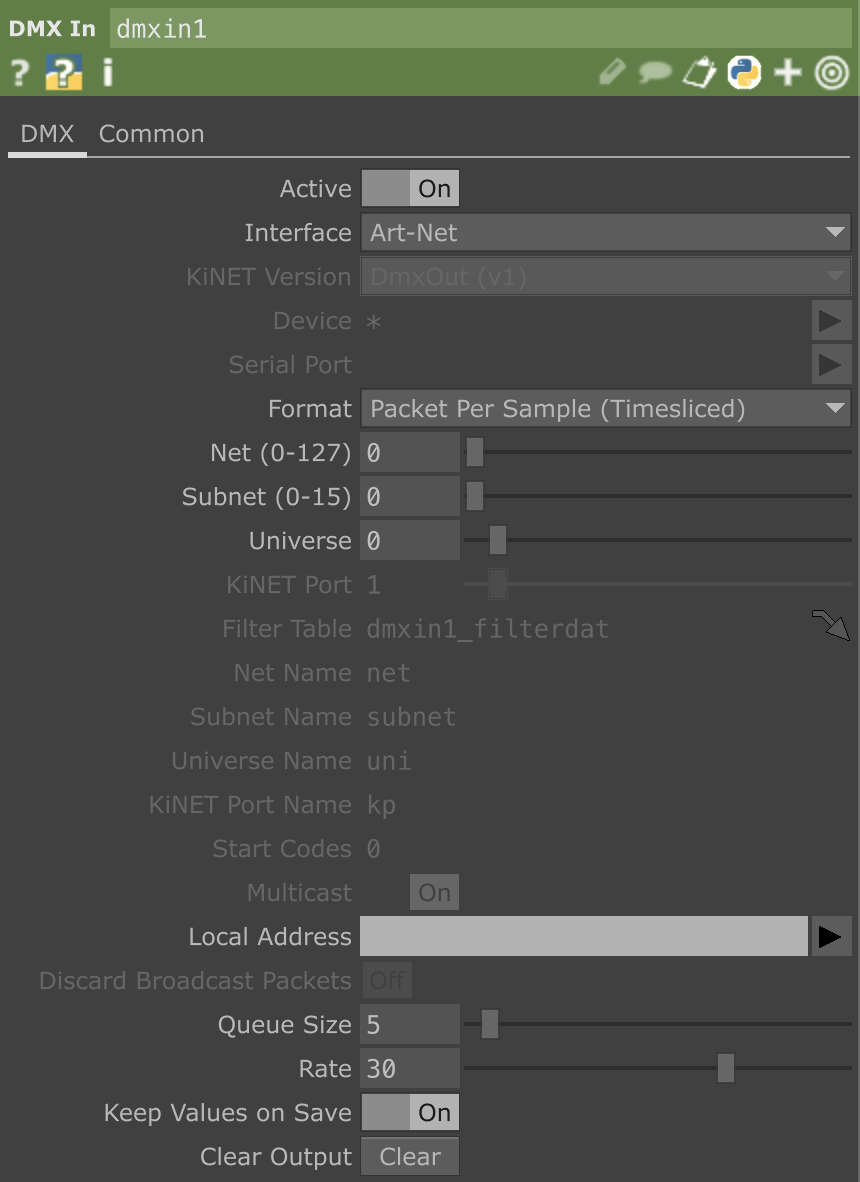Open the KiNET Version dropdown
Viewport: 860px width, 1182px height.
coord(606,277)
